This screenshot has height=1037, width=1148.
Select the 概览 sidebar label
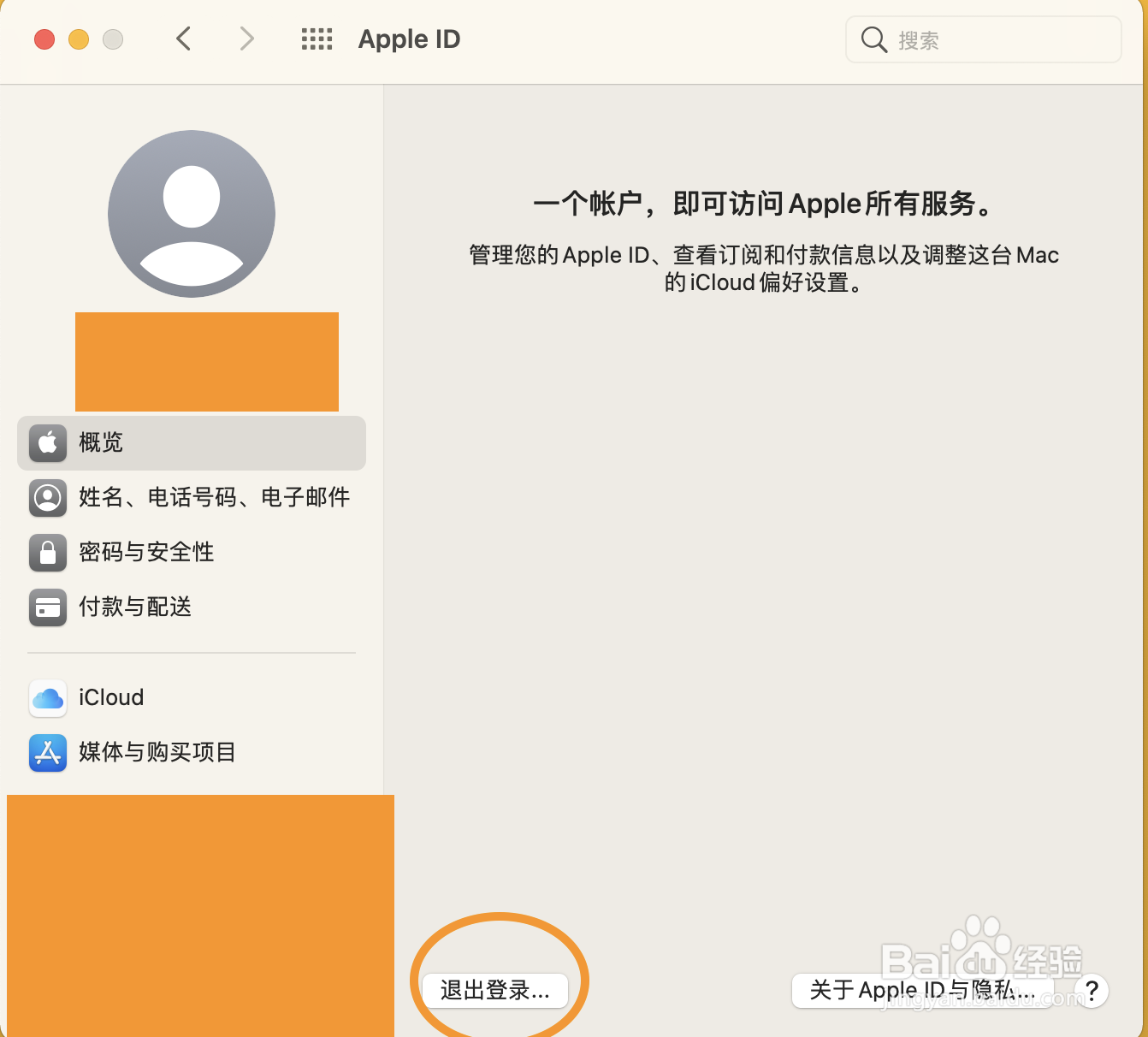coord(101,442)
